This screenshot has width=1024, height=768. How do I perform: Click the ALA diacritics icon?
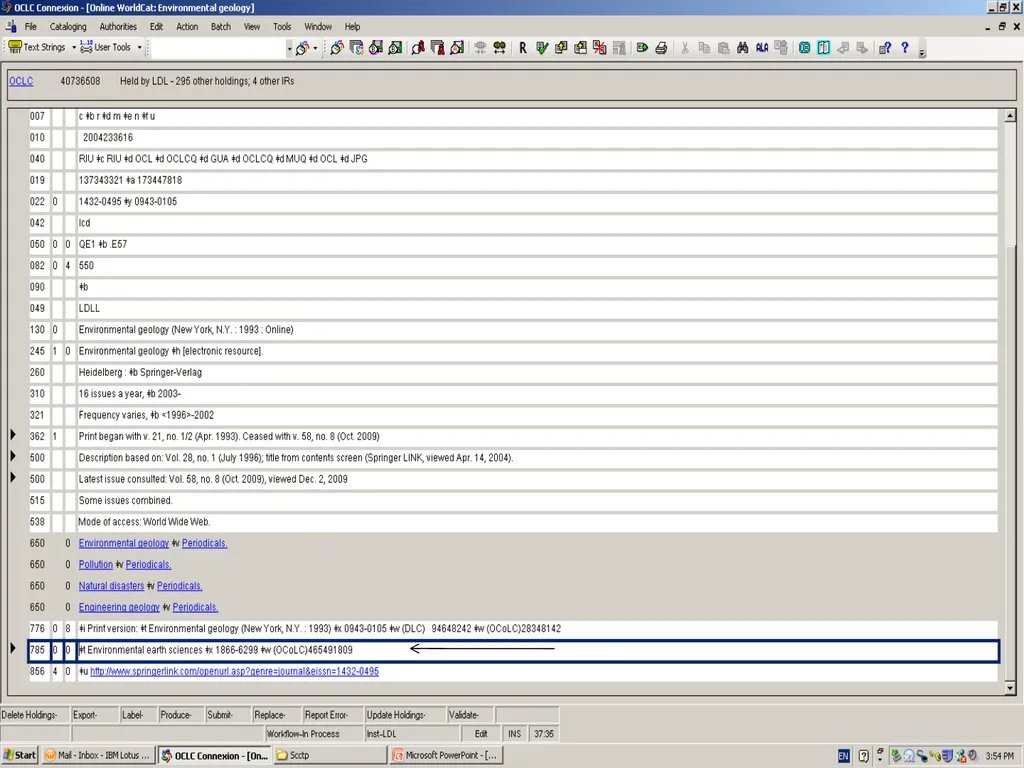[x=761, y=48]
